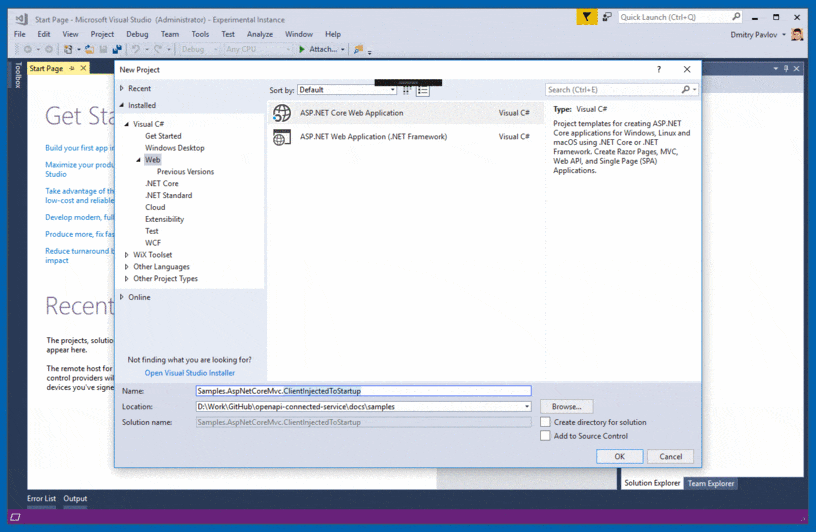Switch to the Team Explorer tab

(711, 484)
